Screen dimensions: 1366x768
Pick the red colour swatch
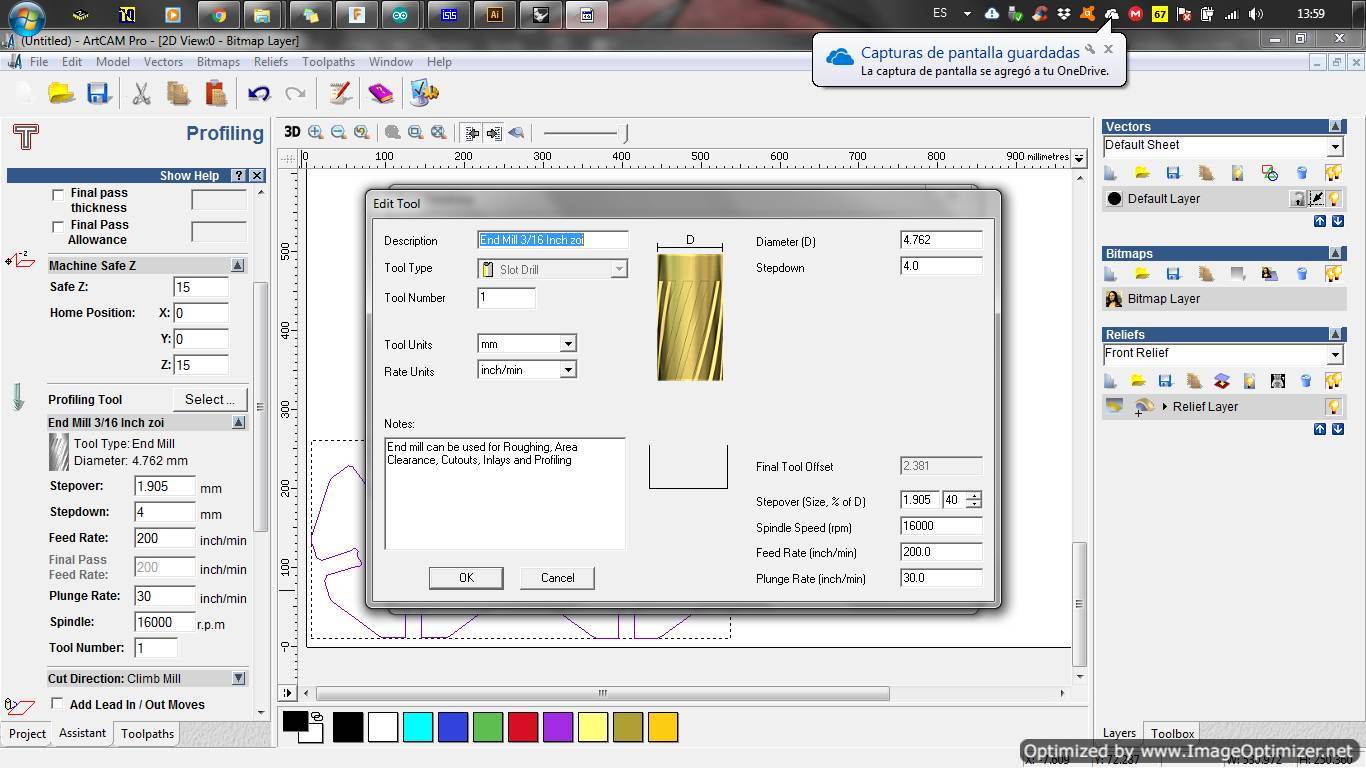click(x=523, y=727)
